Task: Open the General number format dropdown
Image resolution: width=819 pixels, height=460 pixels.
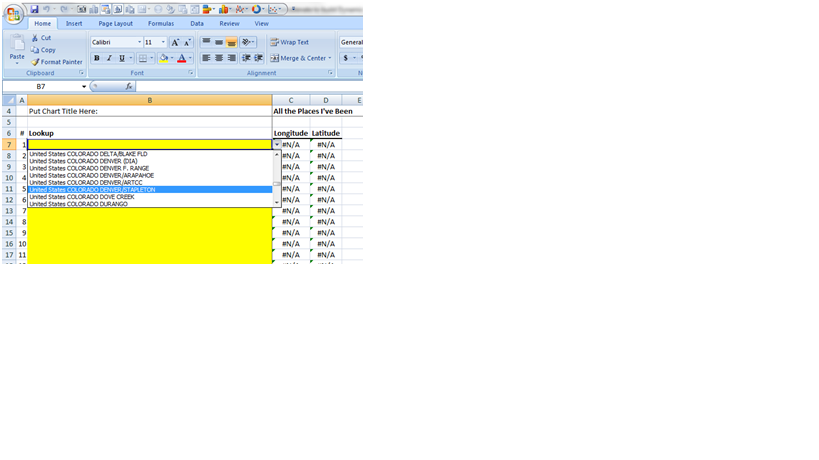Action: coord(351,42)
